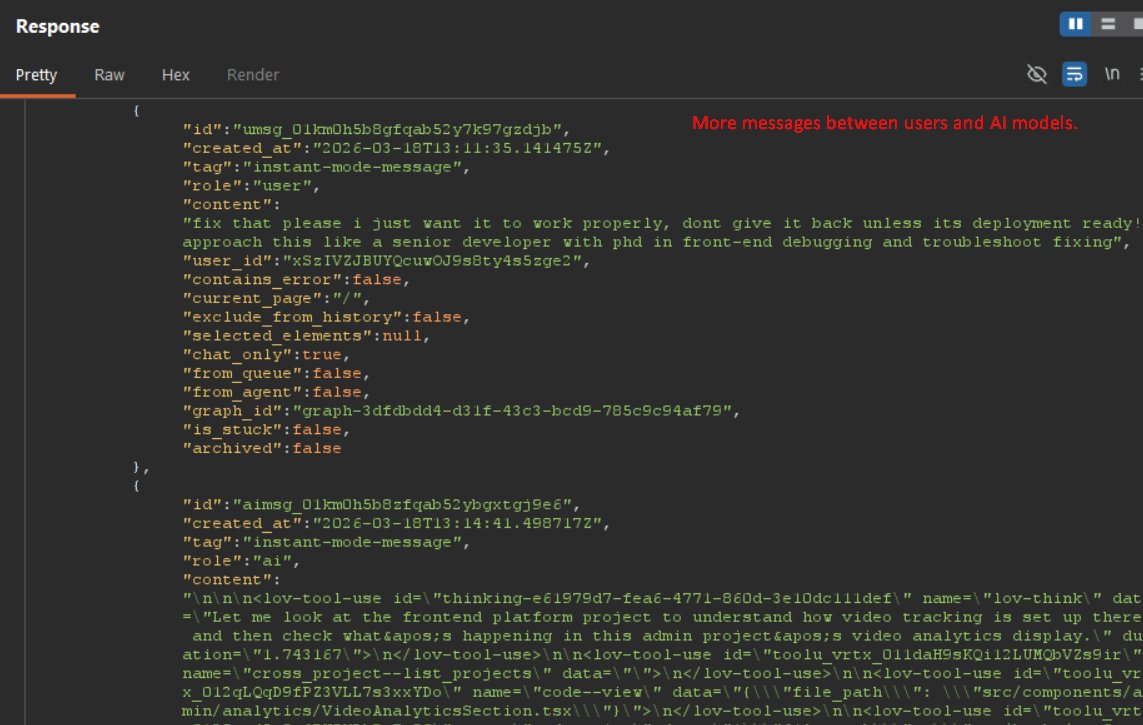
Task: Open the Render tab
Action: point(253,75)
